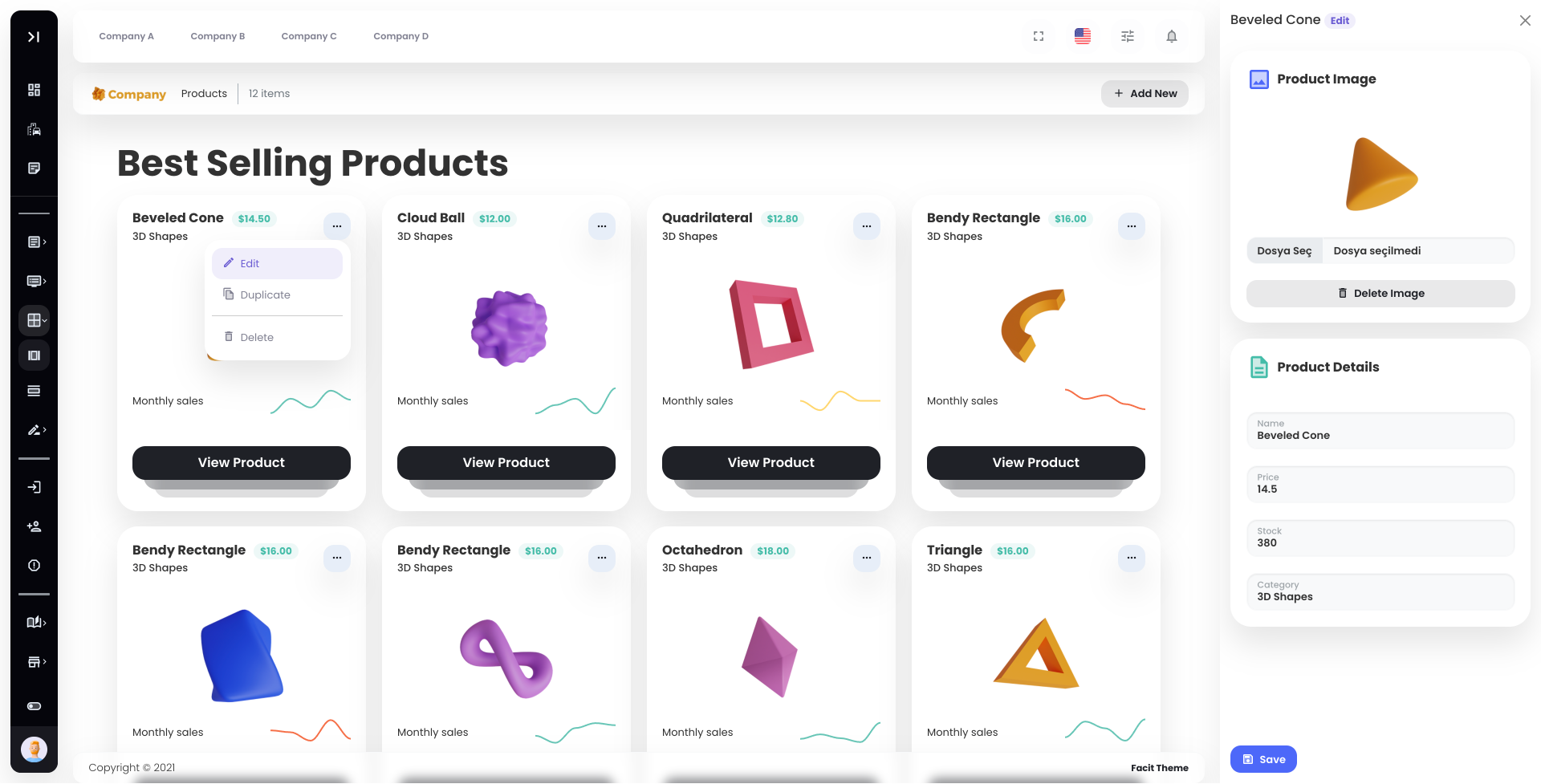Expand the book icon menu in sidebar
Image resolution: width=1541 pixels, height=784 pixels.
point(34,622)
